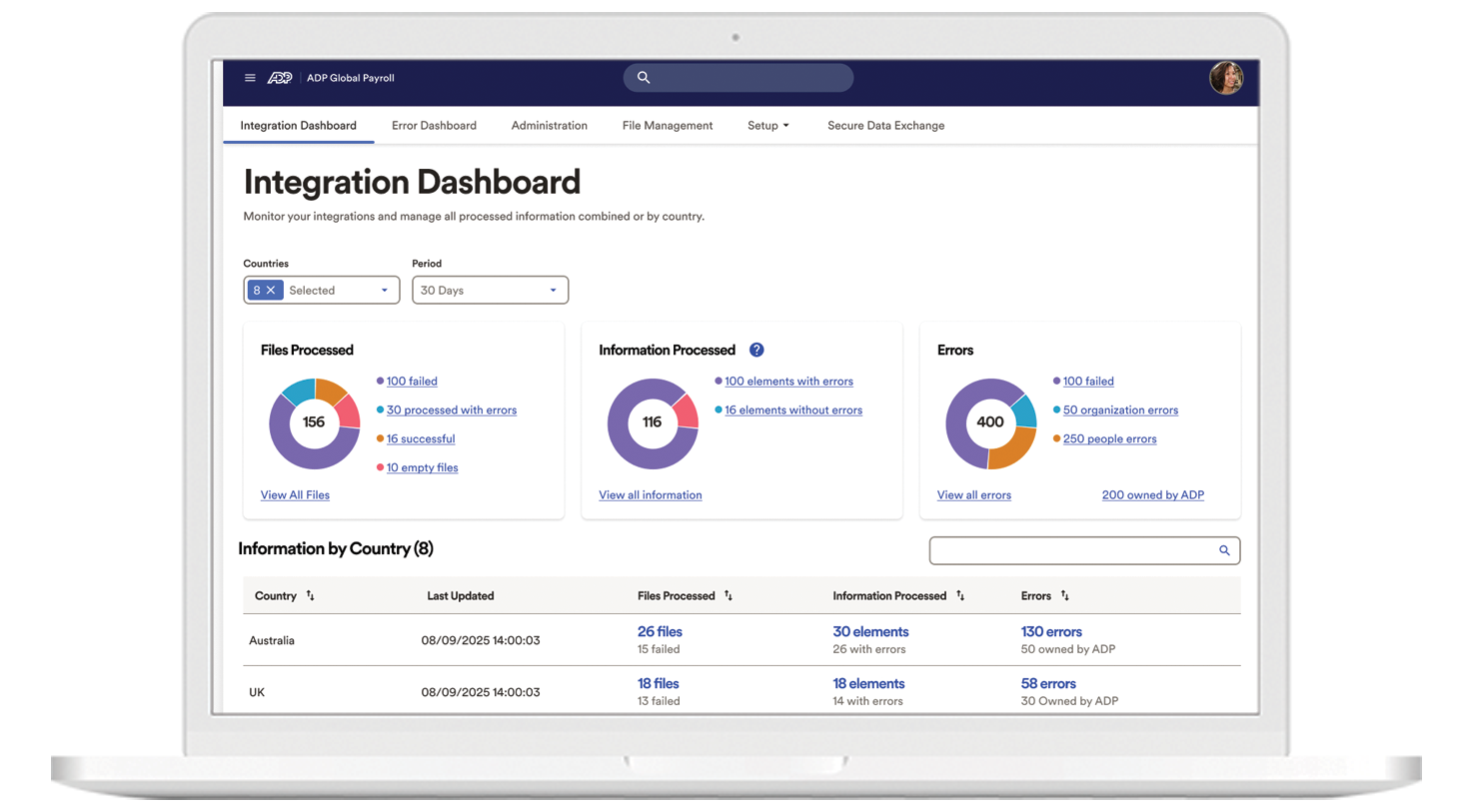Sort the Errors column
The height and width of the screenshot is (812, 1473).
point(1064,595)
